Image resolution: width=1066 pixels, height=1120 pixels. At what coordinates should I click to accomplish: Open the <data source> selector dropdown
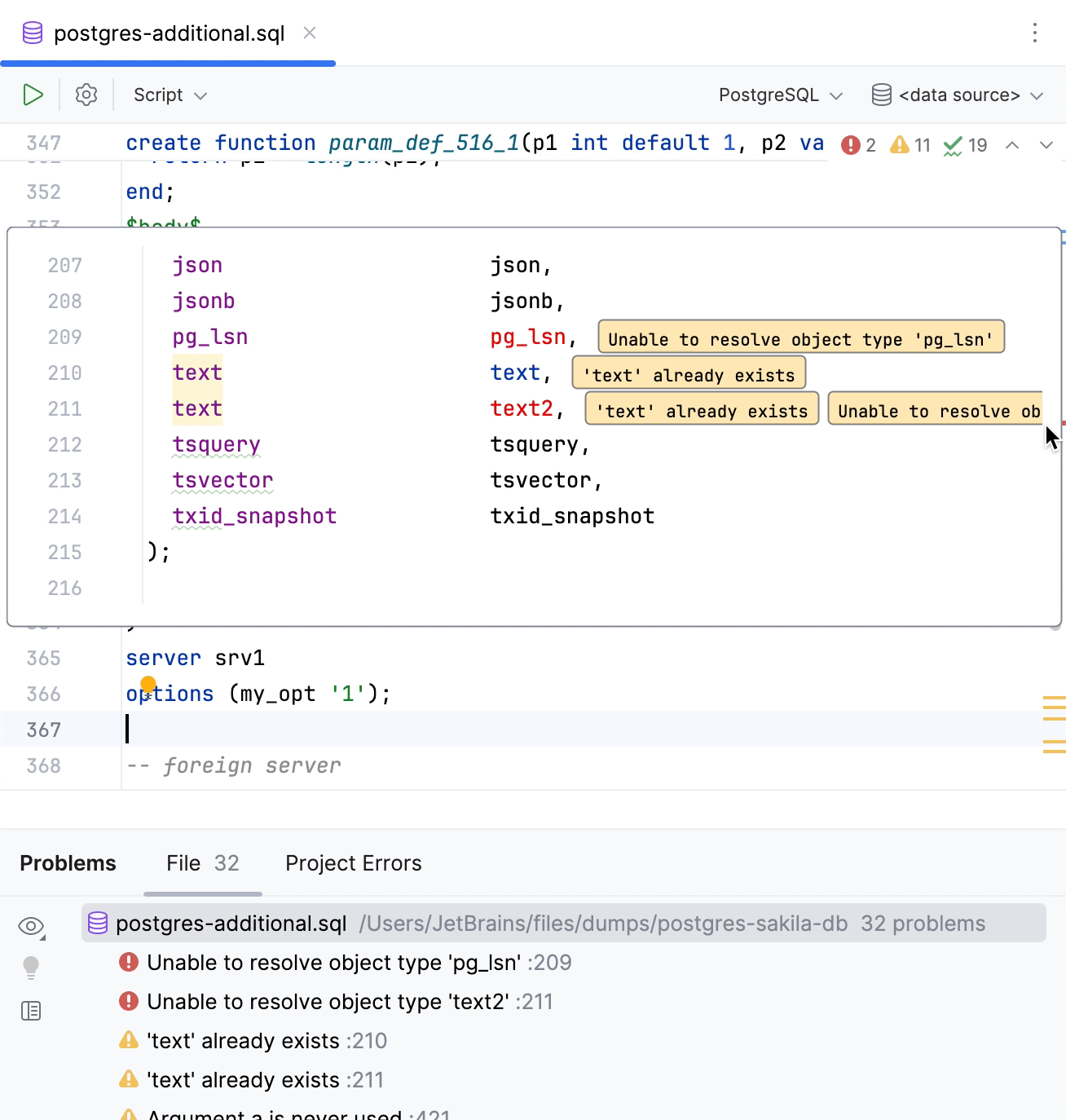pyautogui.click(x=958, y=95)
